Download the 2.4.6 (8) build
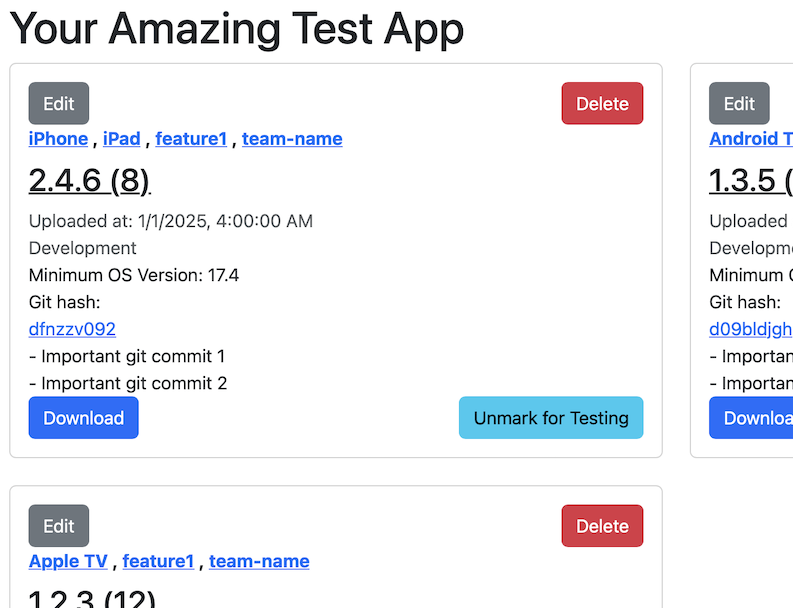The image size is (793, 608). [84, 418]
